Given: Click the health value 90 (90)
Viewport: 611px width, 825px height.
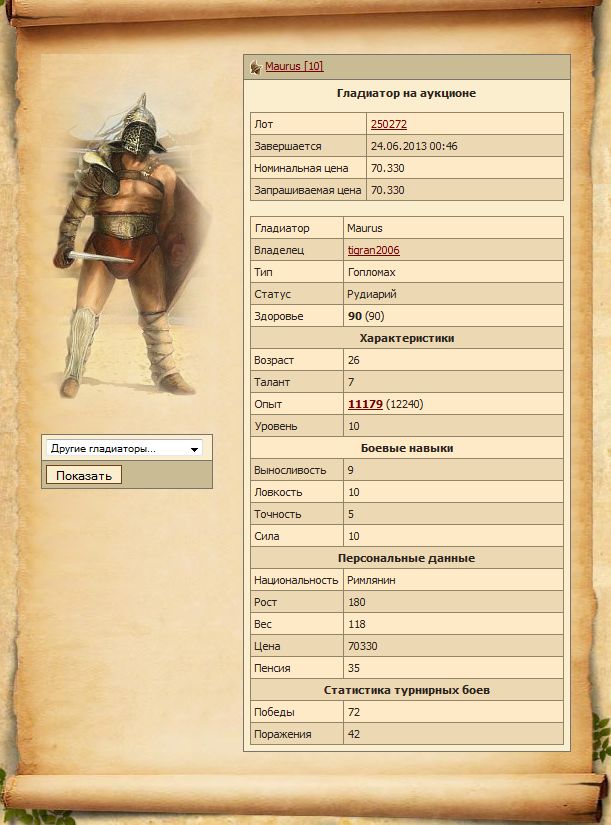Looking at the screenshot, I should [366, 316].
